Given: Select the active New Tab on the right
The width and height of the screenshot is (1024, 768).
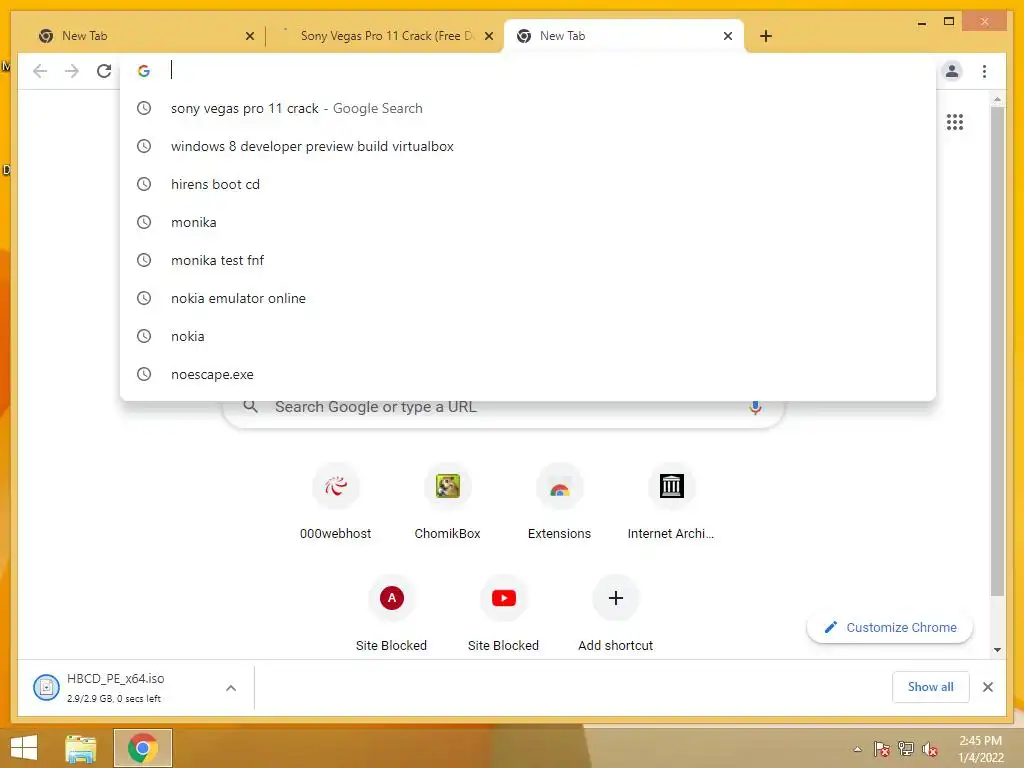Looking at the screenshot, I should tap(624, 36).
